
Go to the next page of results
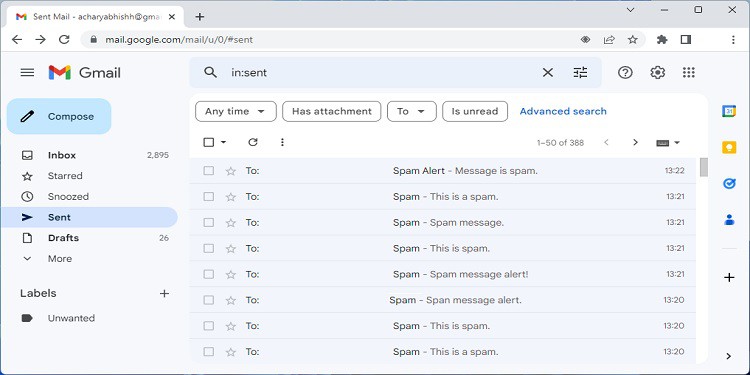tap(635, 142)
